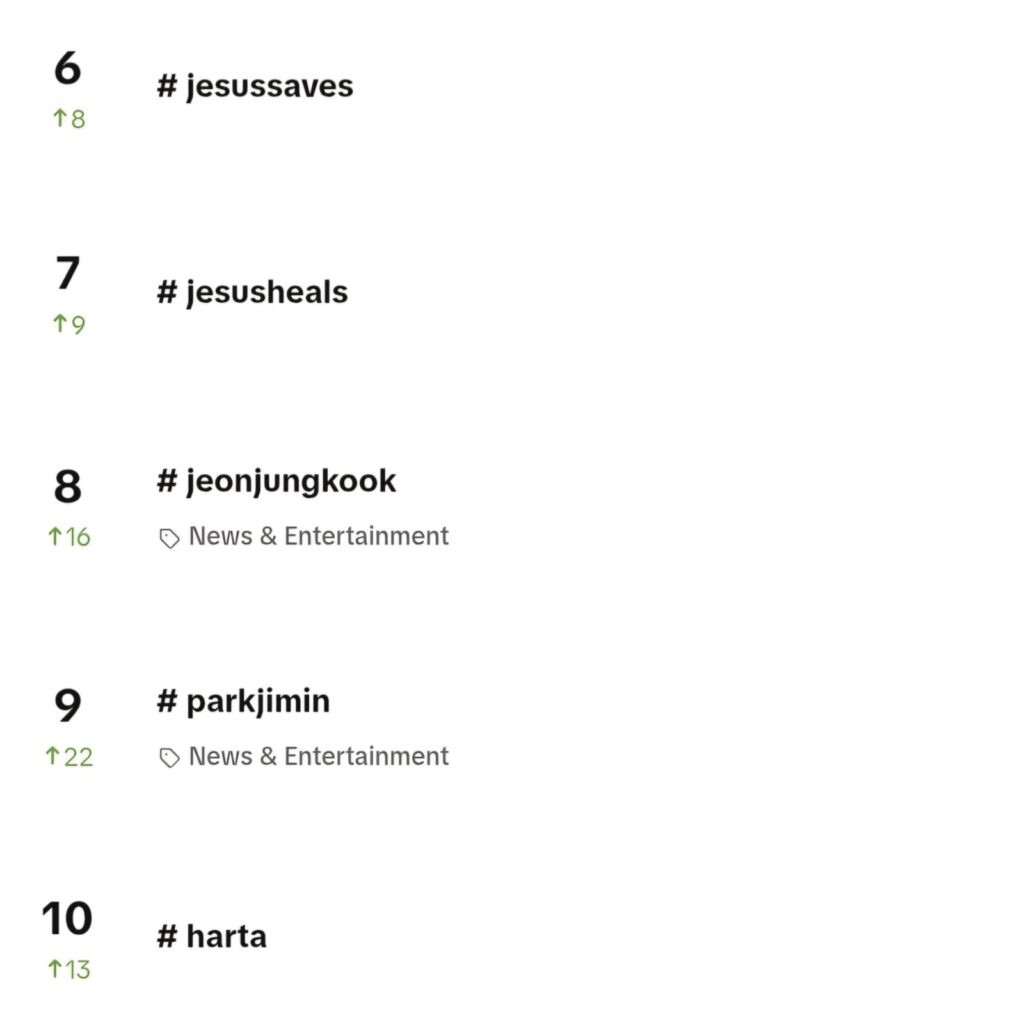Open the #jesusheals hashtag
1024x1020 pixels.
(252, 293)
